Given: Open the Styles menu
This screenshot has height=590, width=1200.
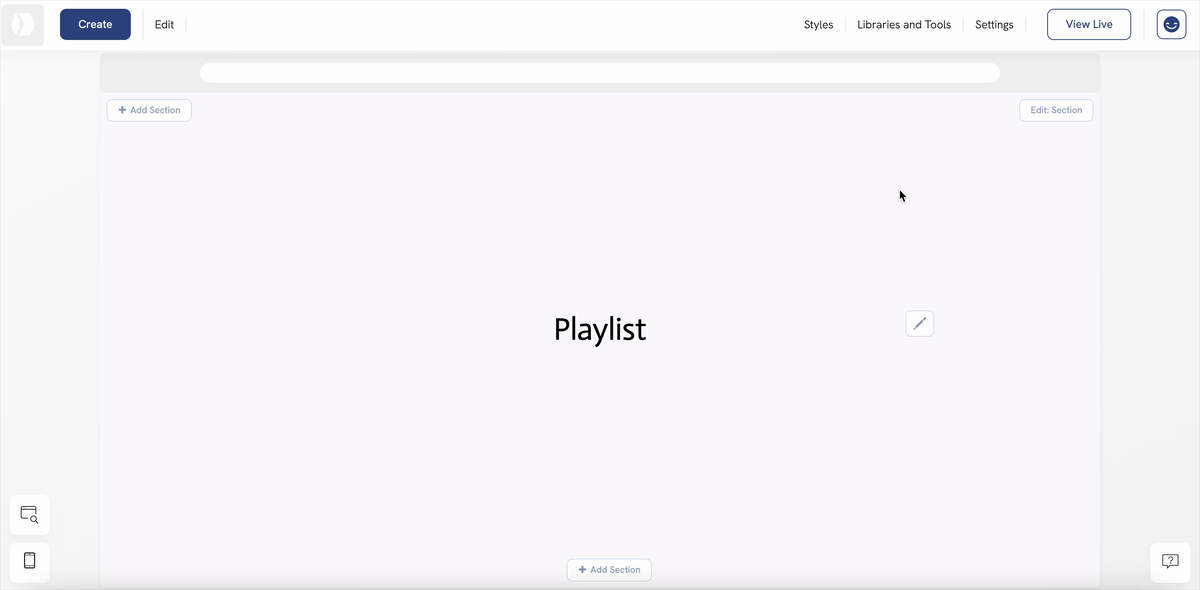Looking at the screenshot, I should pos(818,24).
